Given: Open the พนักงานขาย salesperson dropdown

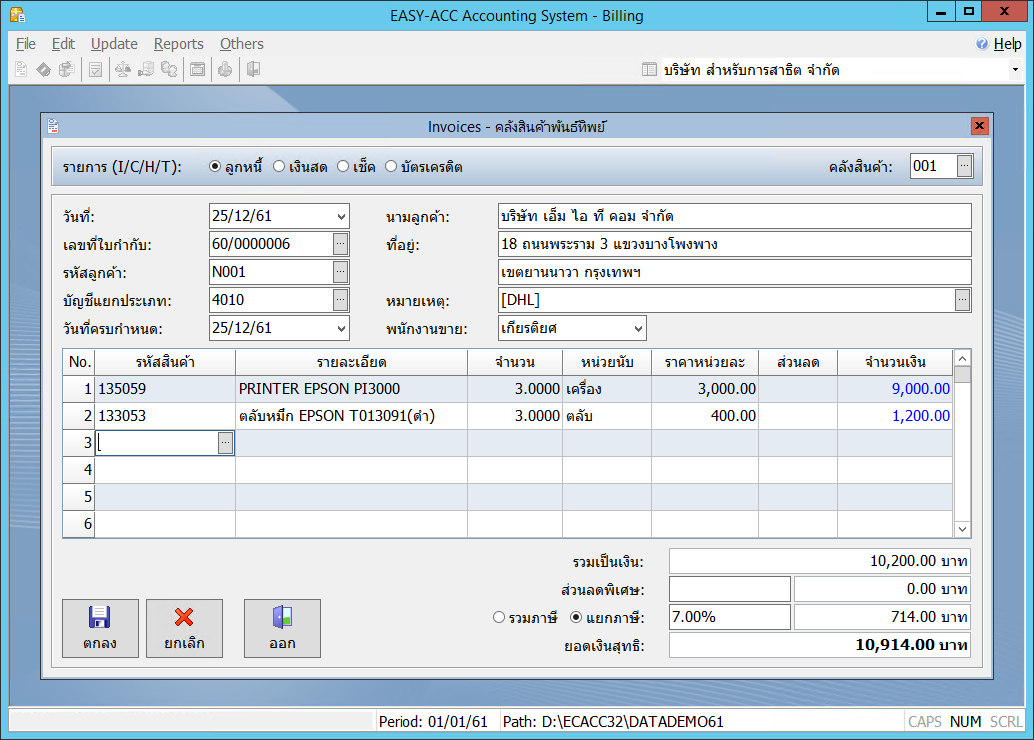Looking at the screenshot, I should click(638, 328).
